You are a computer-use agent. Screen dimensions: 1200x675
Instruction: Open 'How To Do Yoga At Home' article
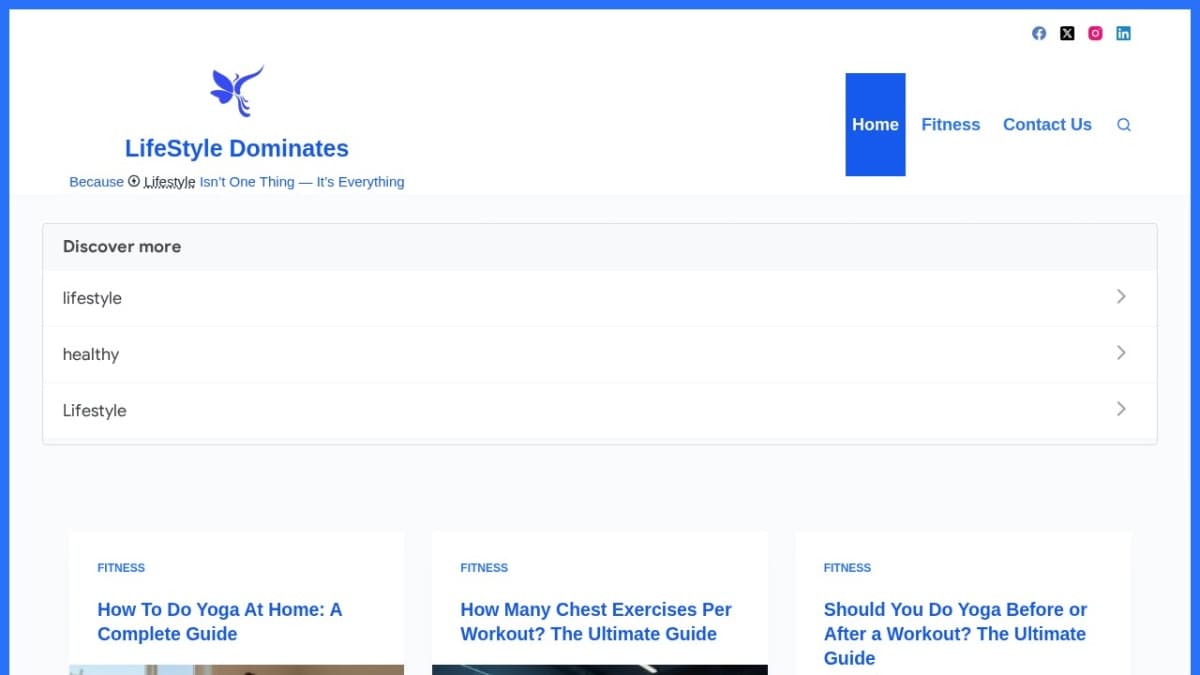[219, 621]
